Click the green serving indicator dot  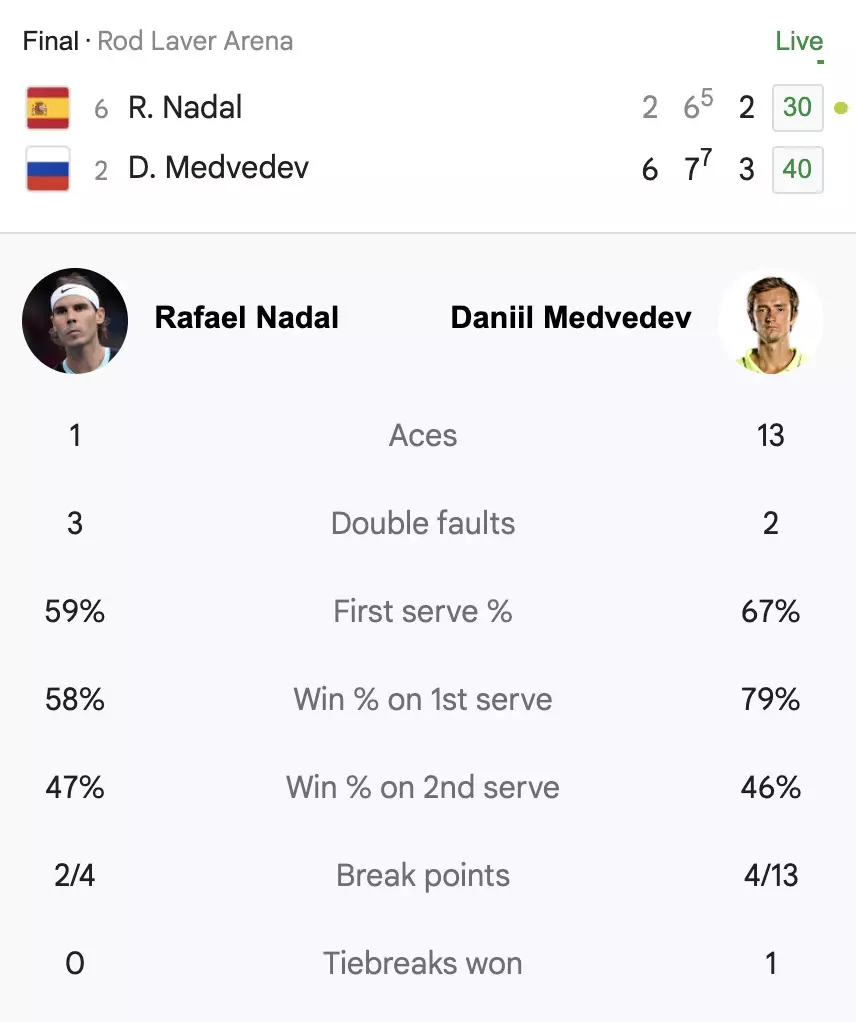point(841,108)
